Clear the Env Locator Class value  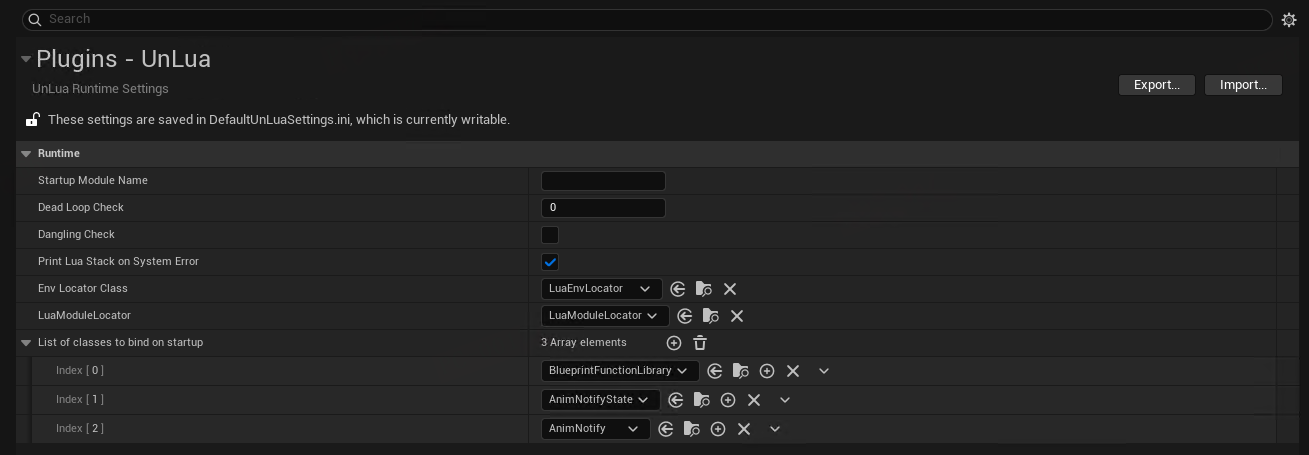730,289
